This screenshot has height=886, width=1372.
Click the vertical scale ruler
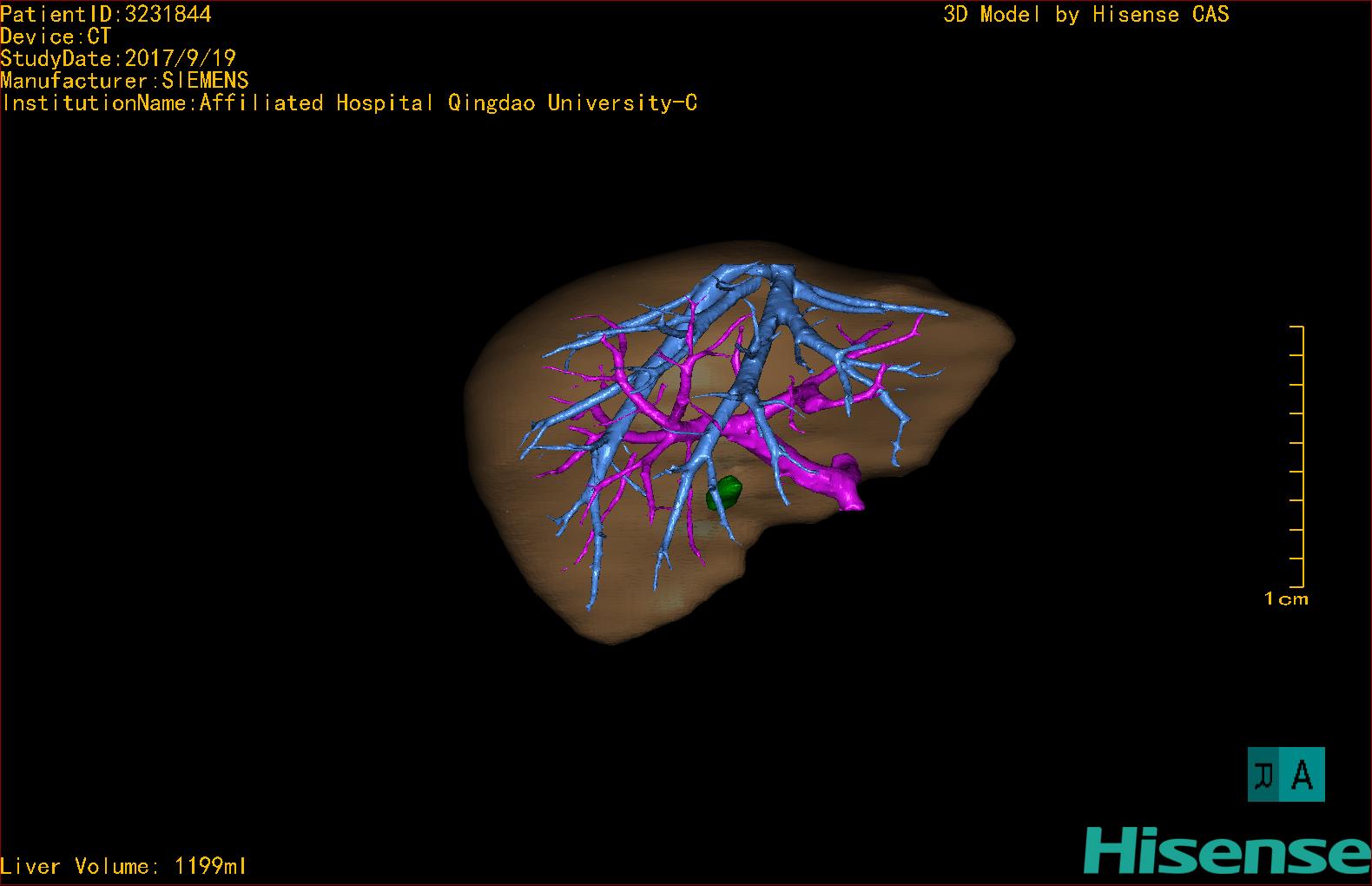point(1297,456)
